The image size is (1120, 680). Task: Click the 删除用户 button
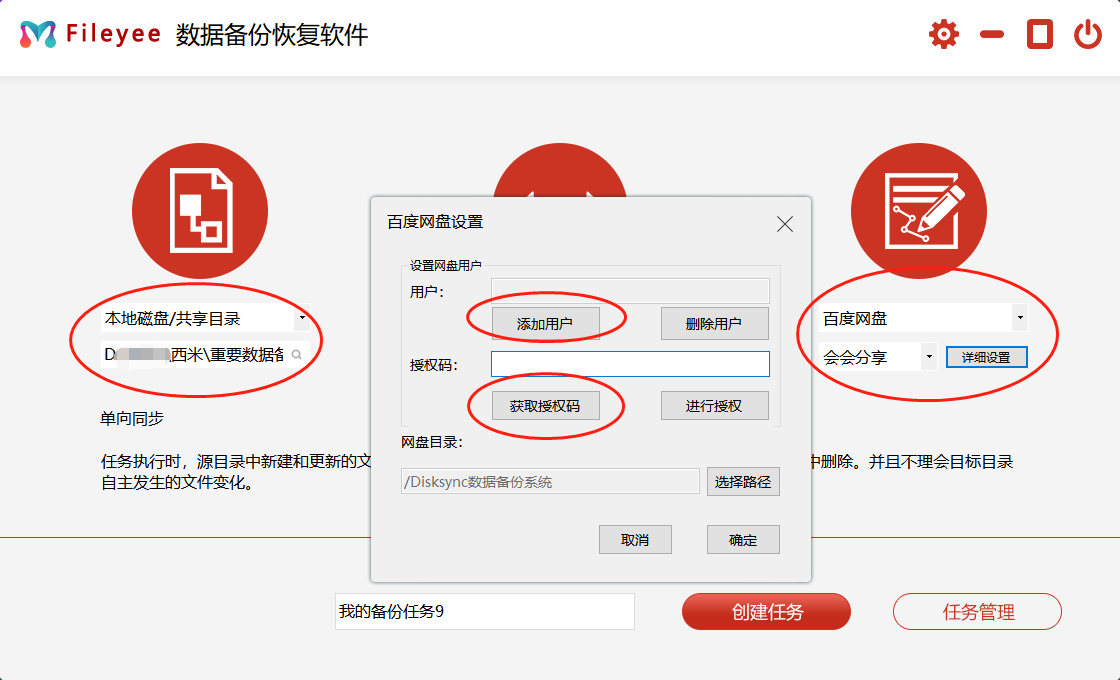point(714,324)
